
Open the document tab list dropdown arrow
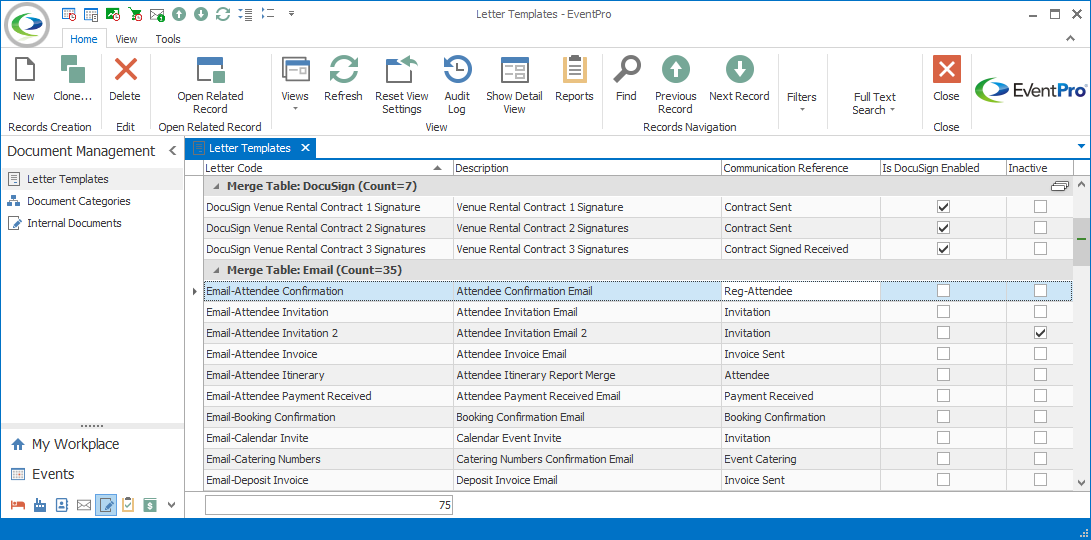(x=1081, y=146)
